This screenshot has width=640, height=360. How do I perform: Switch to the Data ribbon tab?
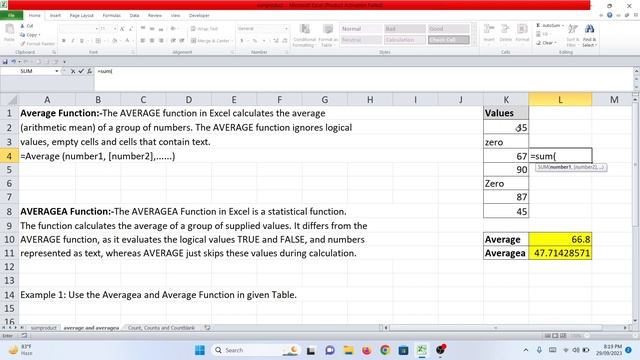click(x=134, y=15)
